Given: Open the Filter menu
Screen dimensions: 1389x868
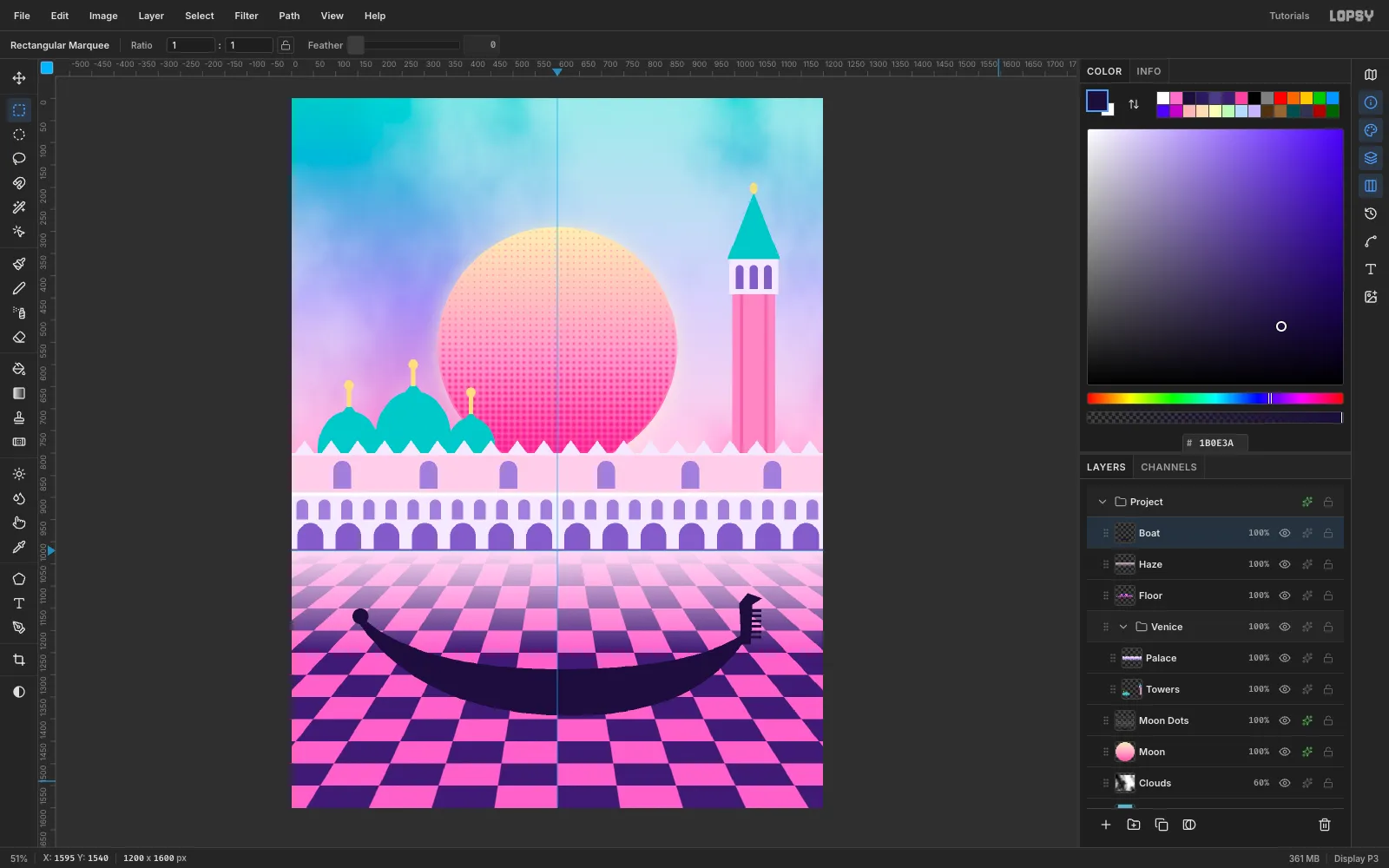Looking at the screenshot, I should (x=247, y=16).
